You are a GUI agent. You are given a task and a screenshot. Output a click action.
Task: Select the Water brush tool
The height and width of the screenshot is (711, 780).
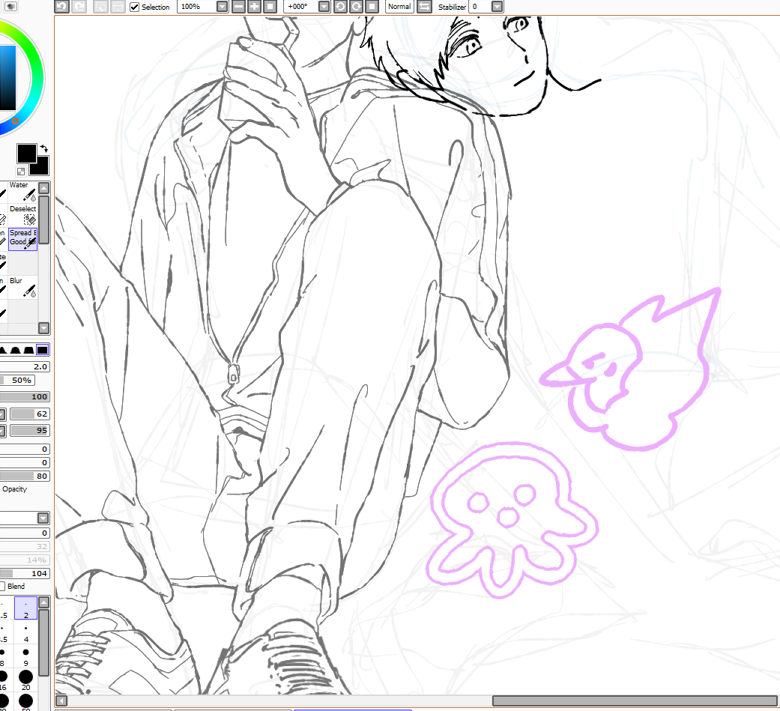(23, 192)
